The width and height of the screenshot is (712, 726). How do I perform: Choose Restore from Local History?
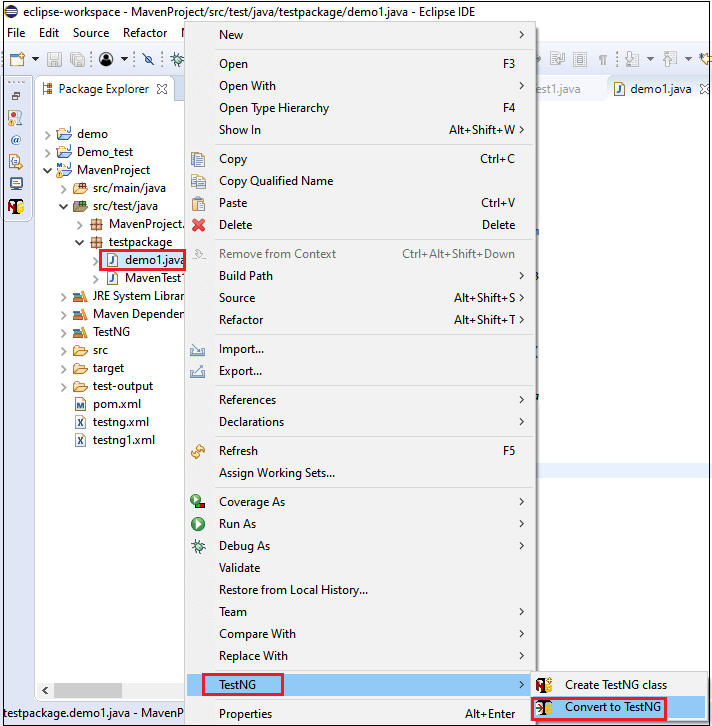(x=359, y=590)
